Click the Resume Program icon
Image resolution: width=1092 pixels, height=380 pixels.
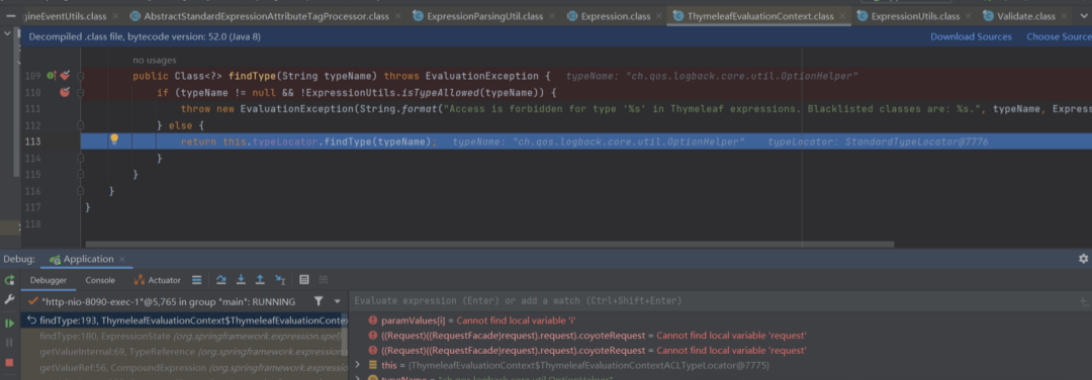pyautogui.click(x=10, y=324)
